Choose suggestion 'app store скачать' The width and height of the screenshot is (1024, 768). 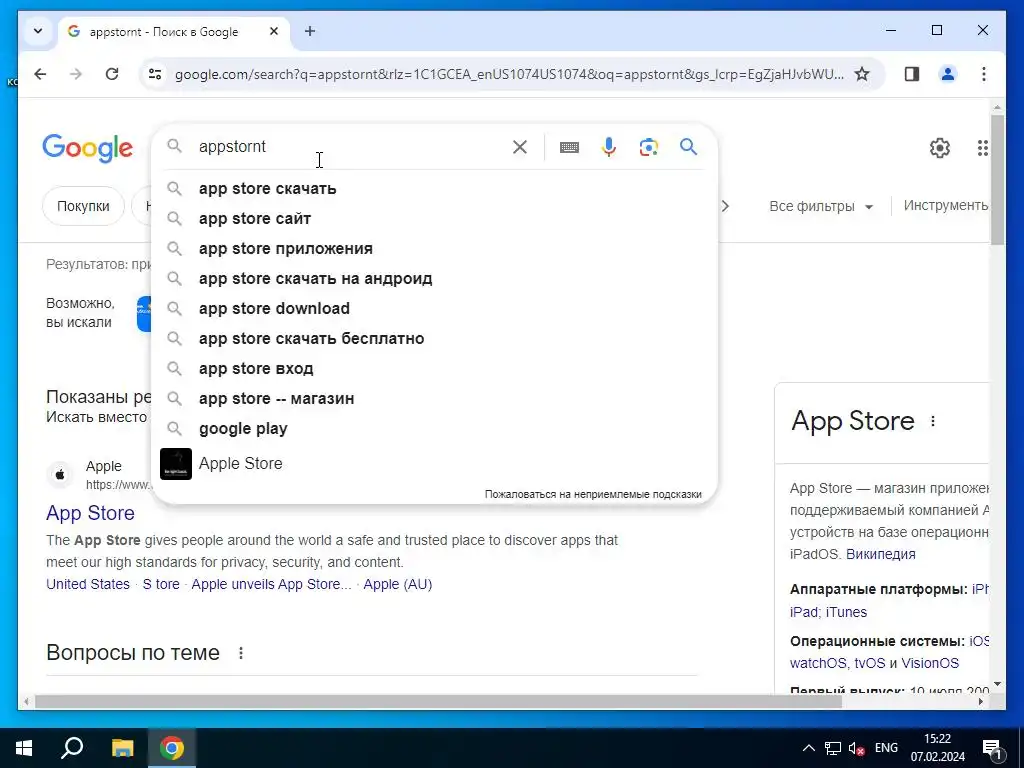point(434,189)
